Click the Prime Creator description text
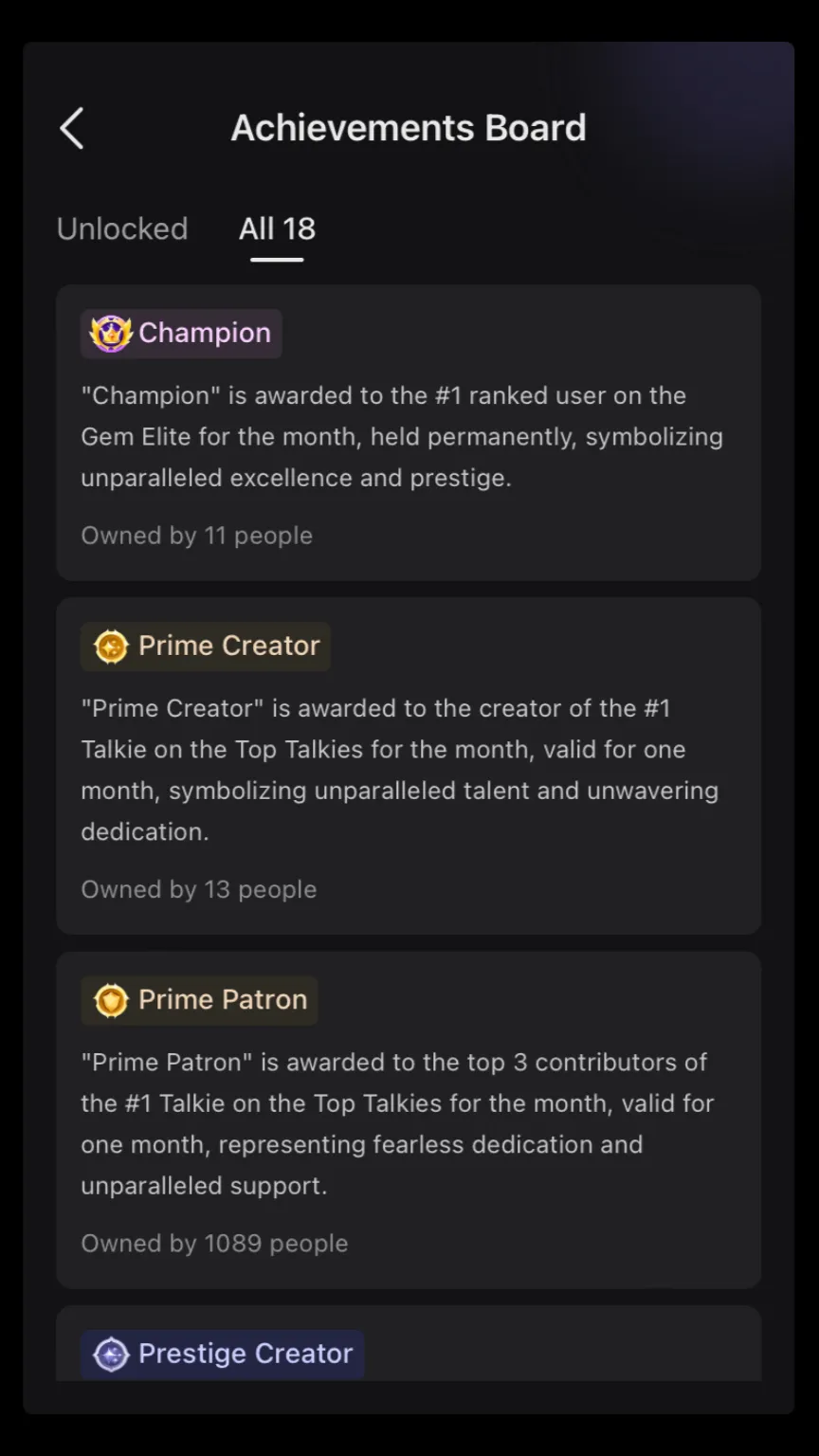This screenshot has height=1456, width=819. tap(400, 770)
